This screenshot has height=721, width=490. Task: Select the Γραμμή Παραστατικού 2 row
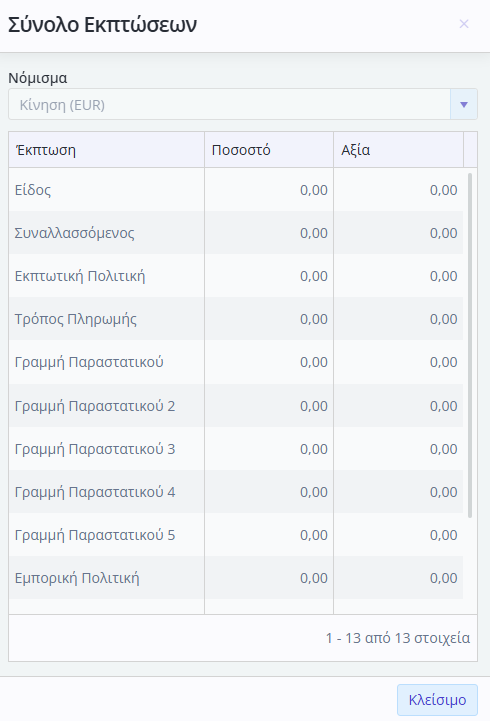point(236,406)
